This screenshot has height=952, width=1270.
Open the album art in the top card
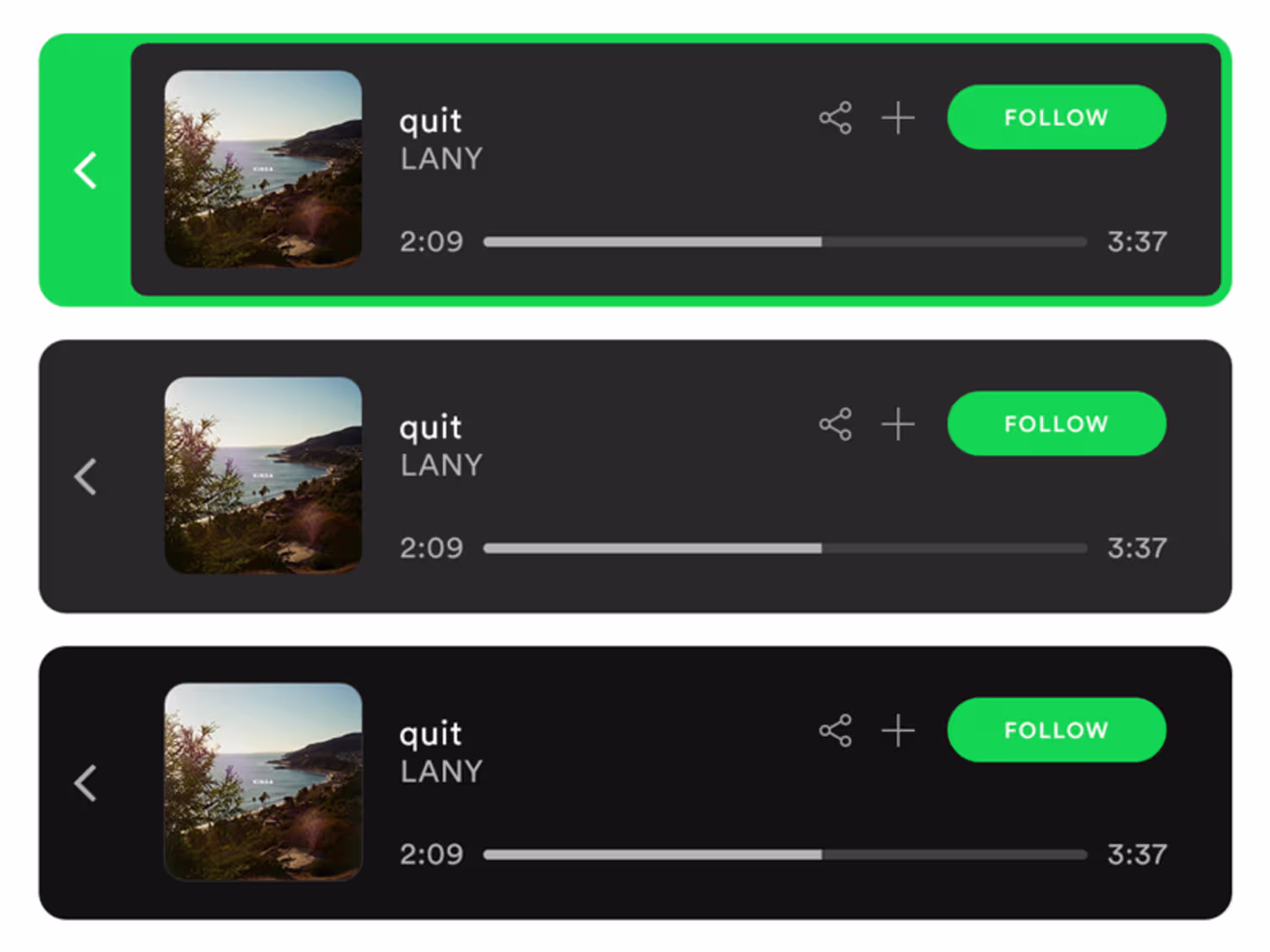[x=263, y=169]
